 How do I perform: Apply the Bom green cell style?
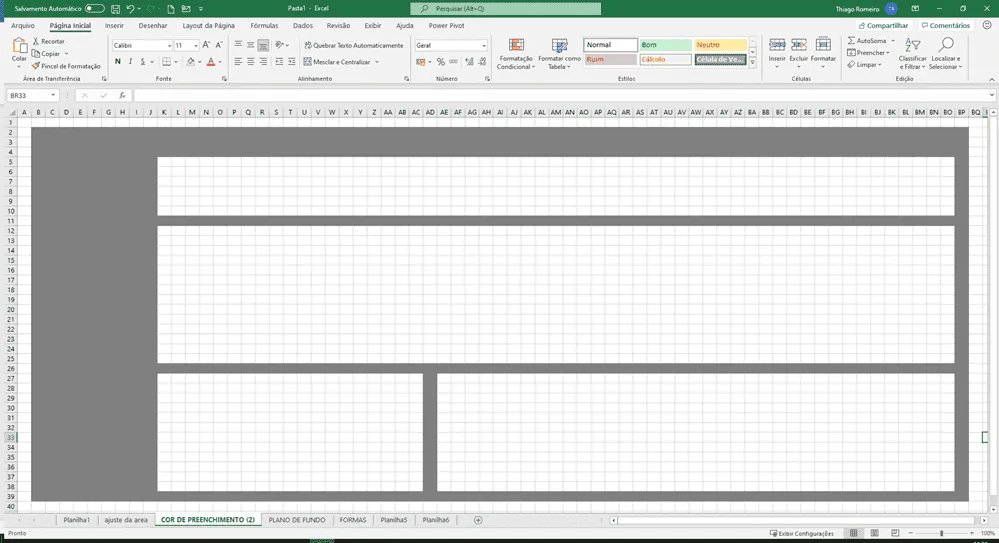tap(665, 45)
